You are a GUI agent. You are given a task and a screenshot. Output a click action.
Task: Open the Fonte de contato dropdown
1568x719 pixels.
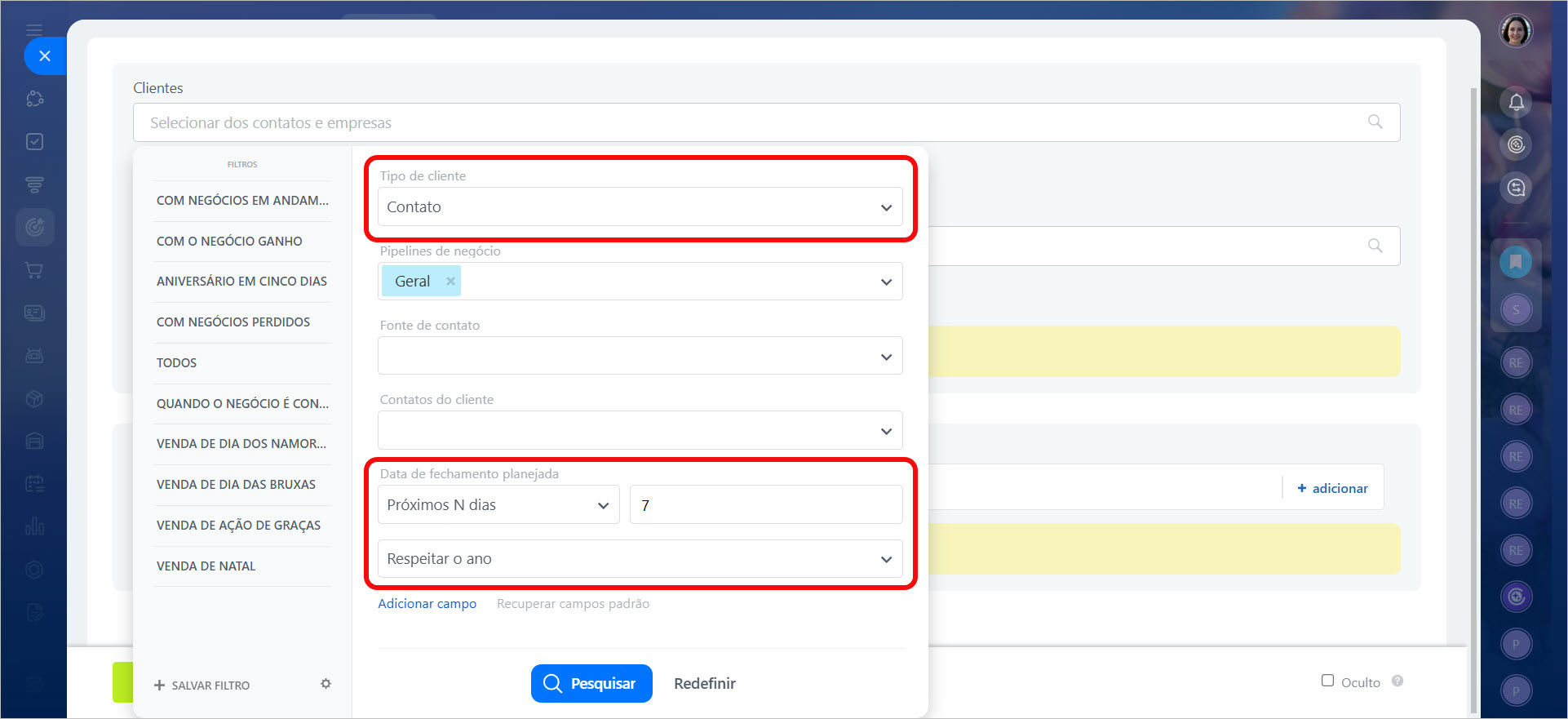(x=640, y=356)
